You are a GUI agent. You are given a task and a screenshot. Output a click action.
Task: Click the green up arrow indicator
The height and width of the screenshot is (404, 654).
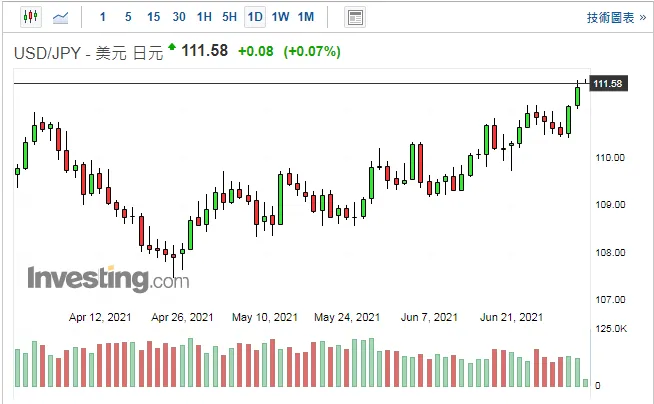172,46
